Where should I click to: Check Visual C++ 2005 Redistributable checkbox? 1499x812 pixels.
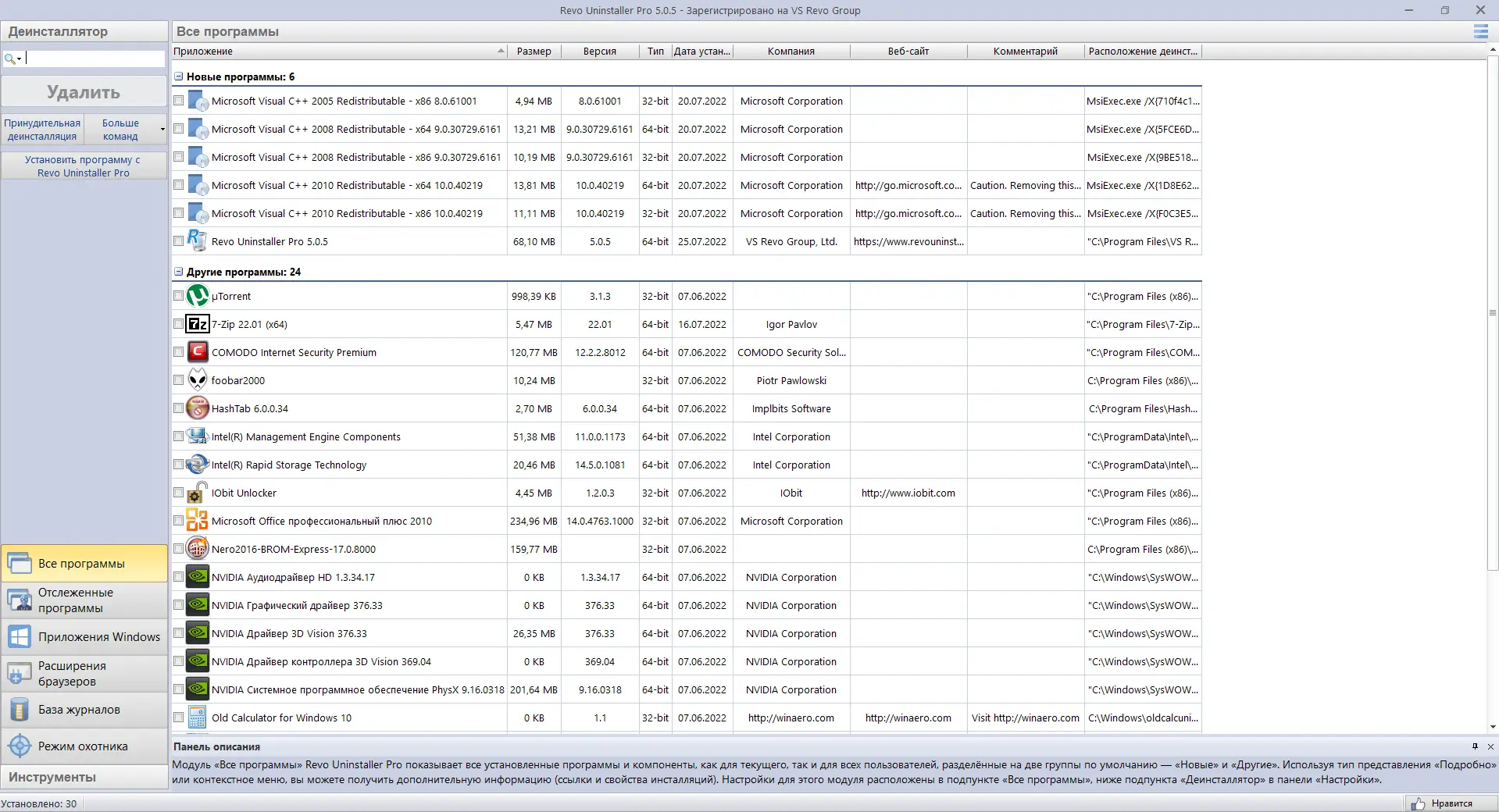click(179, 101)
